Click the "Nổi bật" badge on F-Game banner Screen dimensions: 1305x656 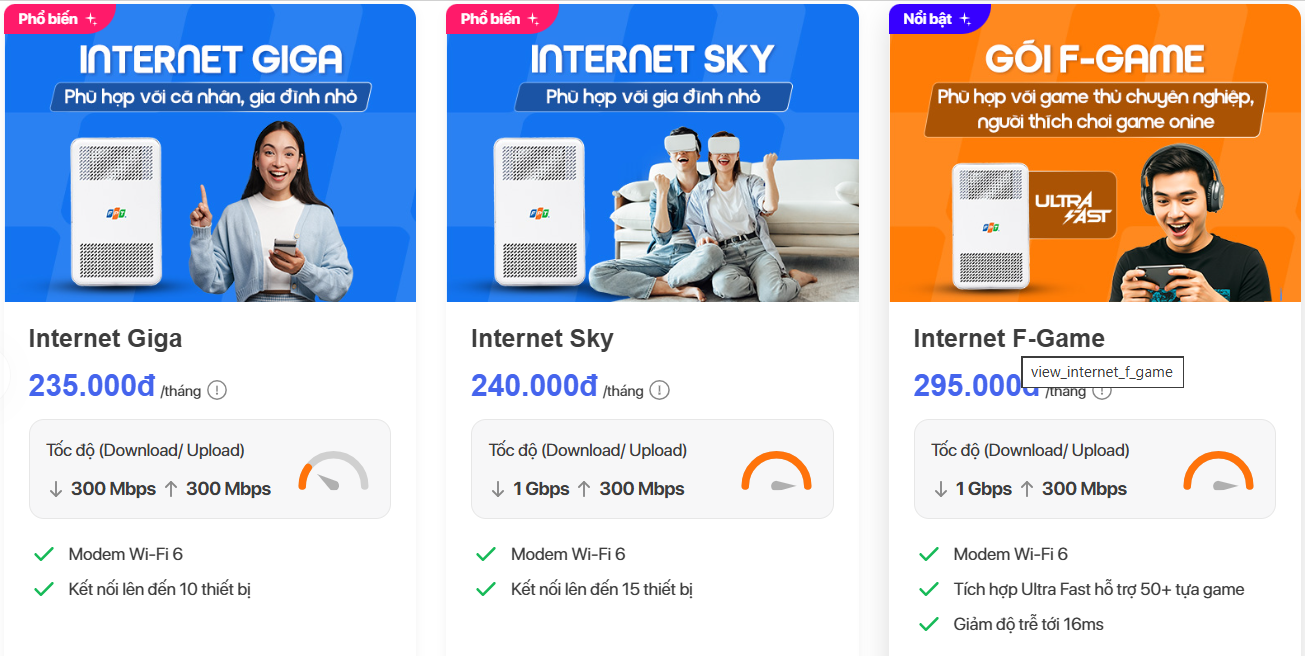pyautogui.click(x=938, y=19)
